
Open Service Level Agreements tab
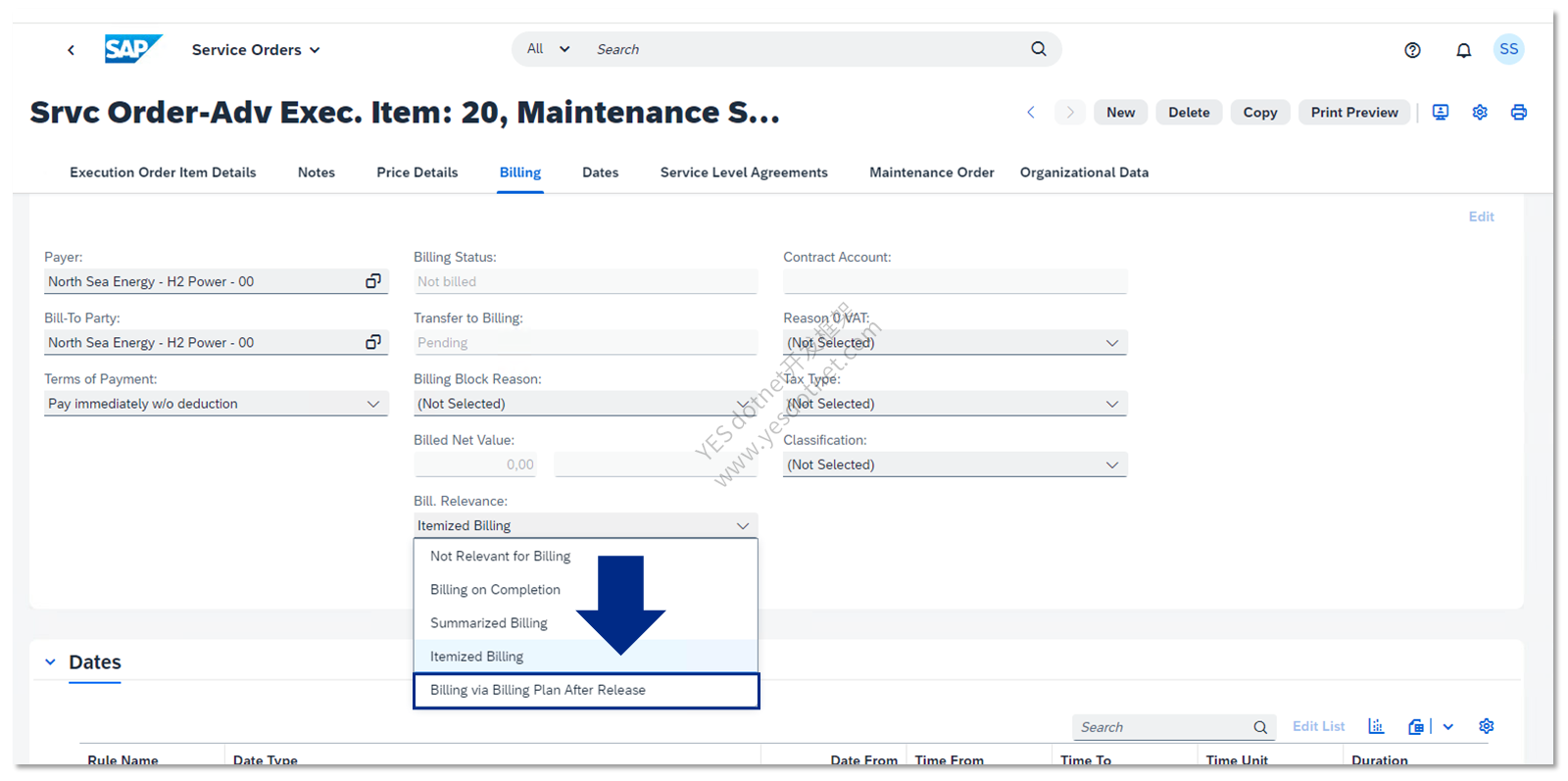(744, 172)
